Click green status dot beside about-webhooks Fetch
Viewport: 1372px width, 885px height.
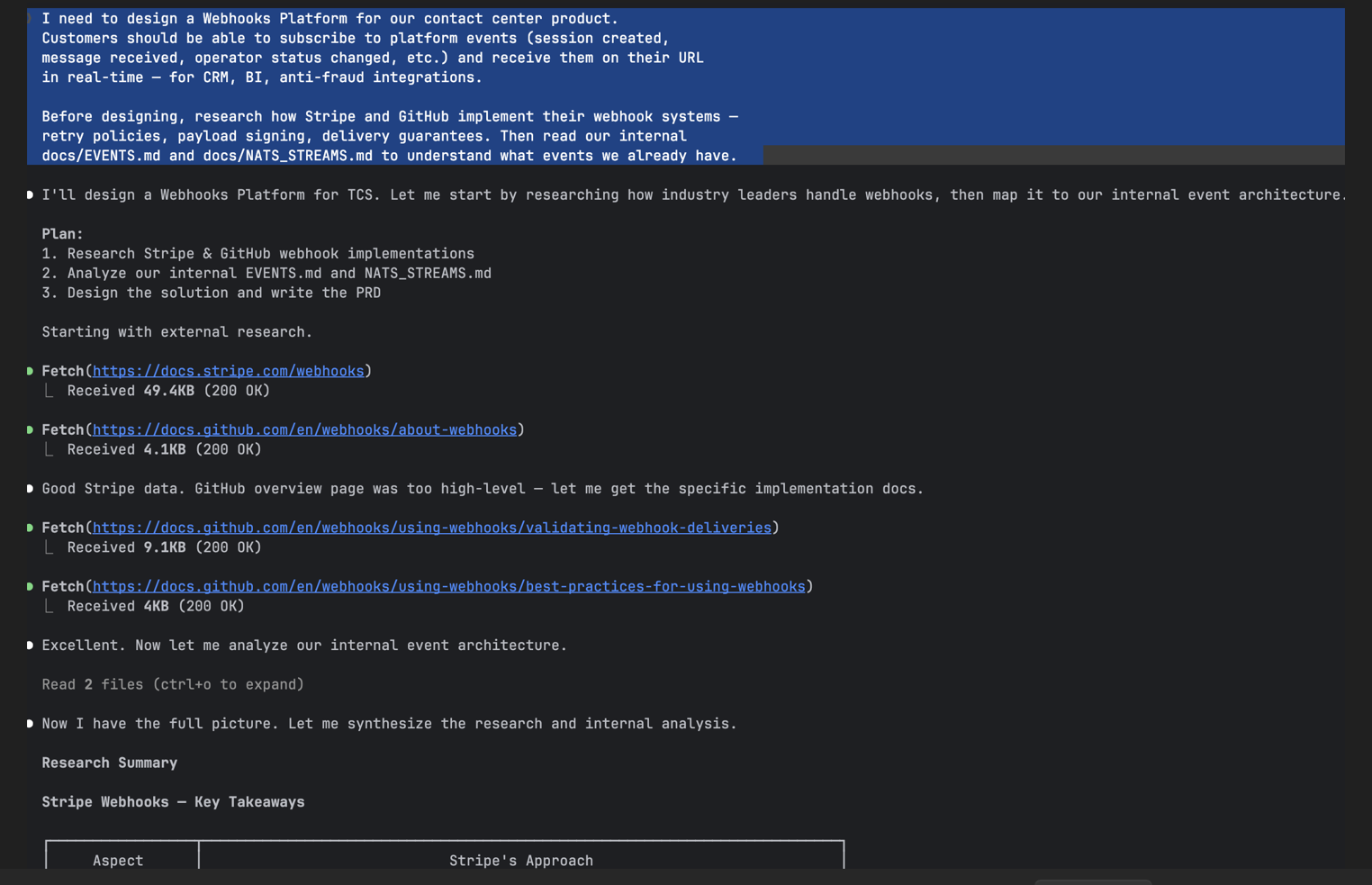[30, 430]
